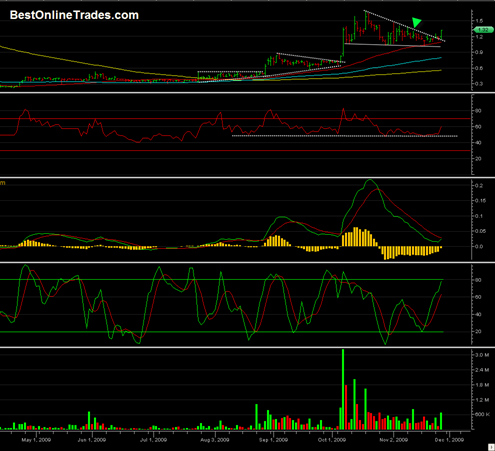Select the Sep 1, 2009 date label
495x451 pixels.
point(273,440)
